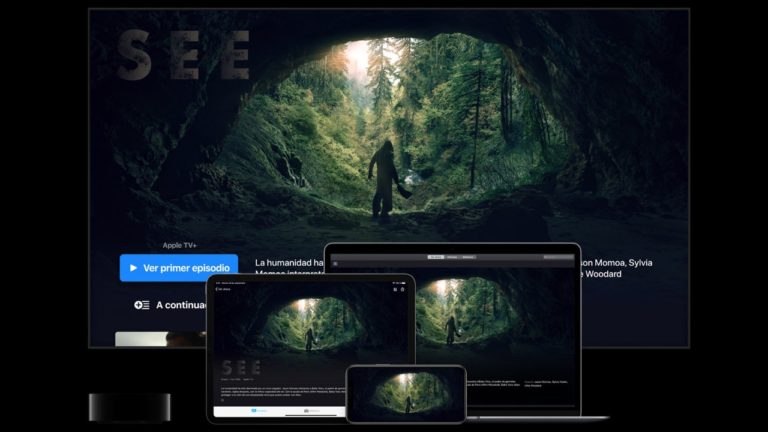Click the play triangle in the blue button
The image size is (768, 432).
(133, 268)
